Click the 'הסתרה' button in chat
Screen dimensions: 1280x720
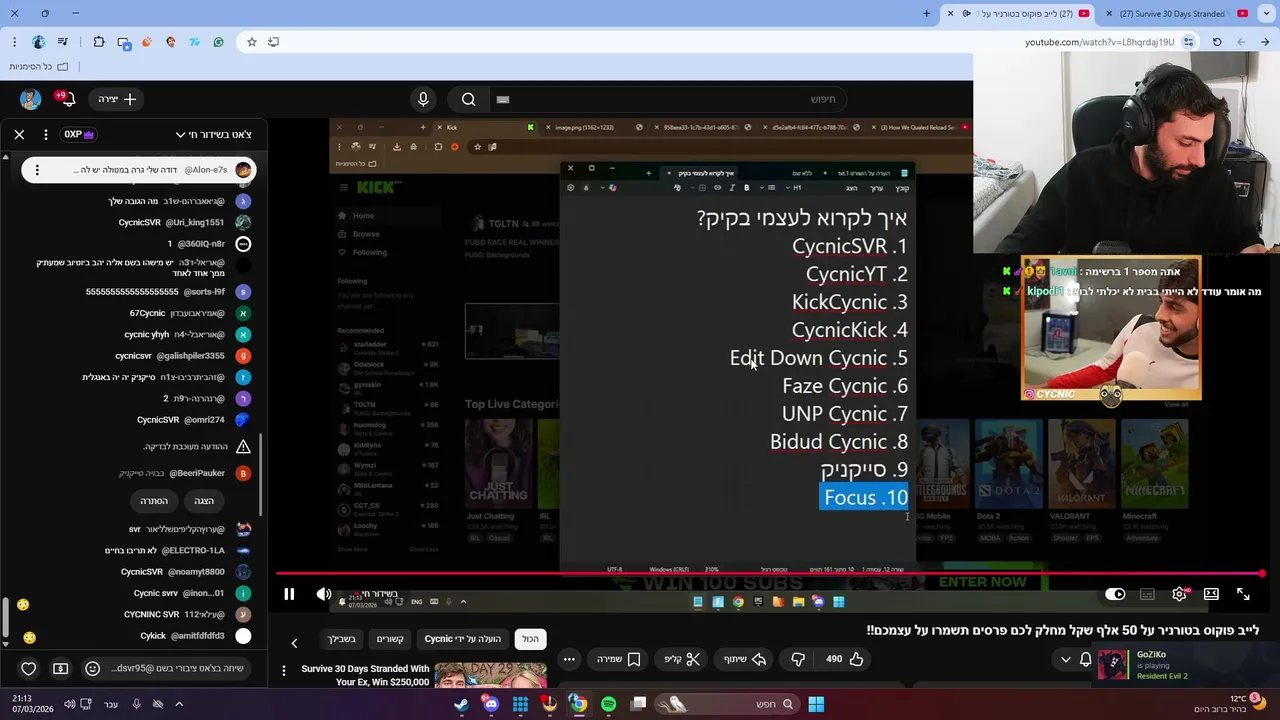[x=154, y=501]
